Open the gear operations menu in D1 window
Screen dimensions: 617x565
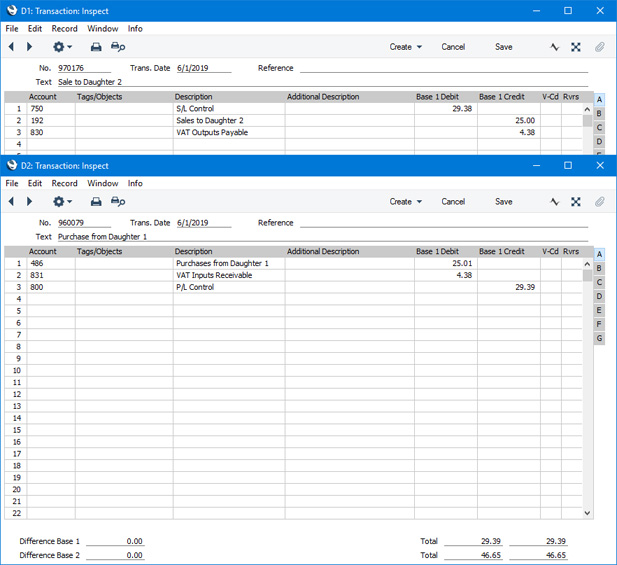(x=63, y=47)
